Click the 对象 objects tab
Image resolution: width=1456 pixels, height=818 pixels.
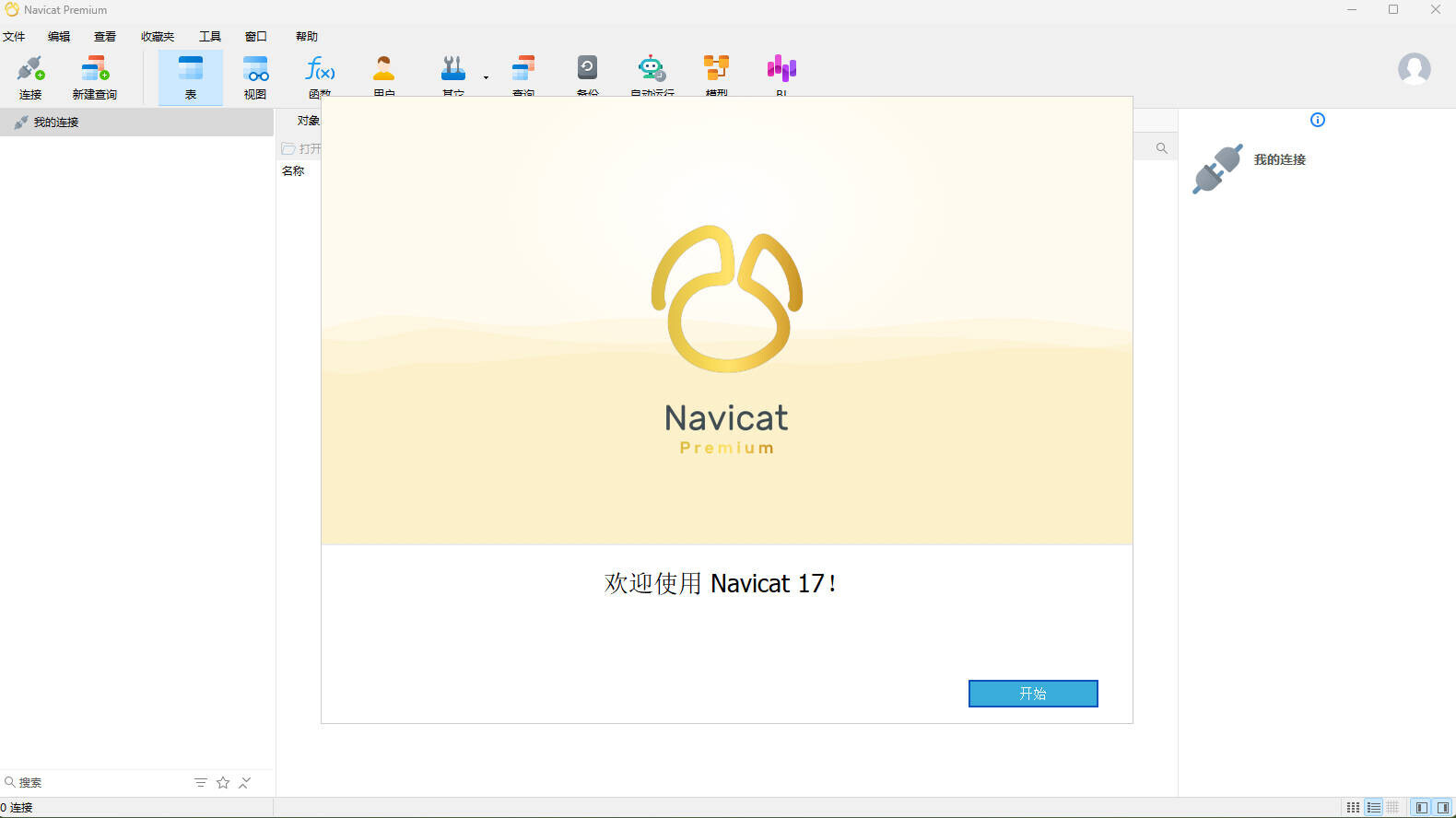coord(308,121)
